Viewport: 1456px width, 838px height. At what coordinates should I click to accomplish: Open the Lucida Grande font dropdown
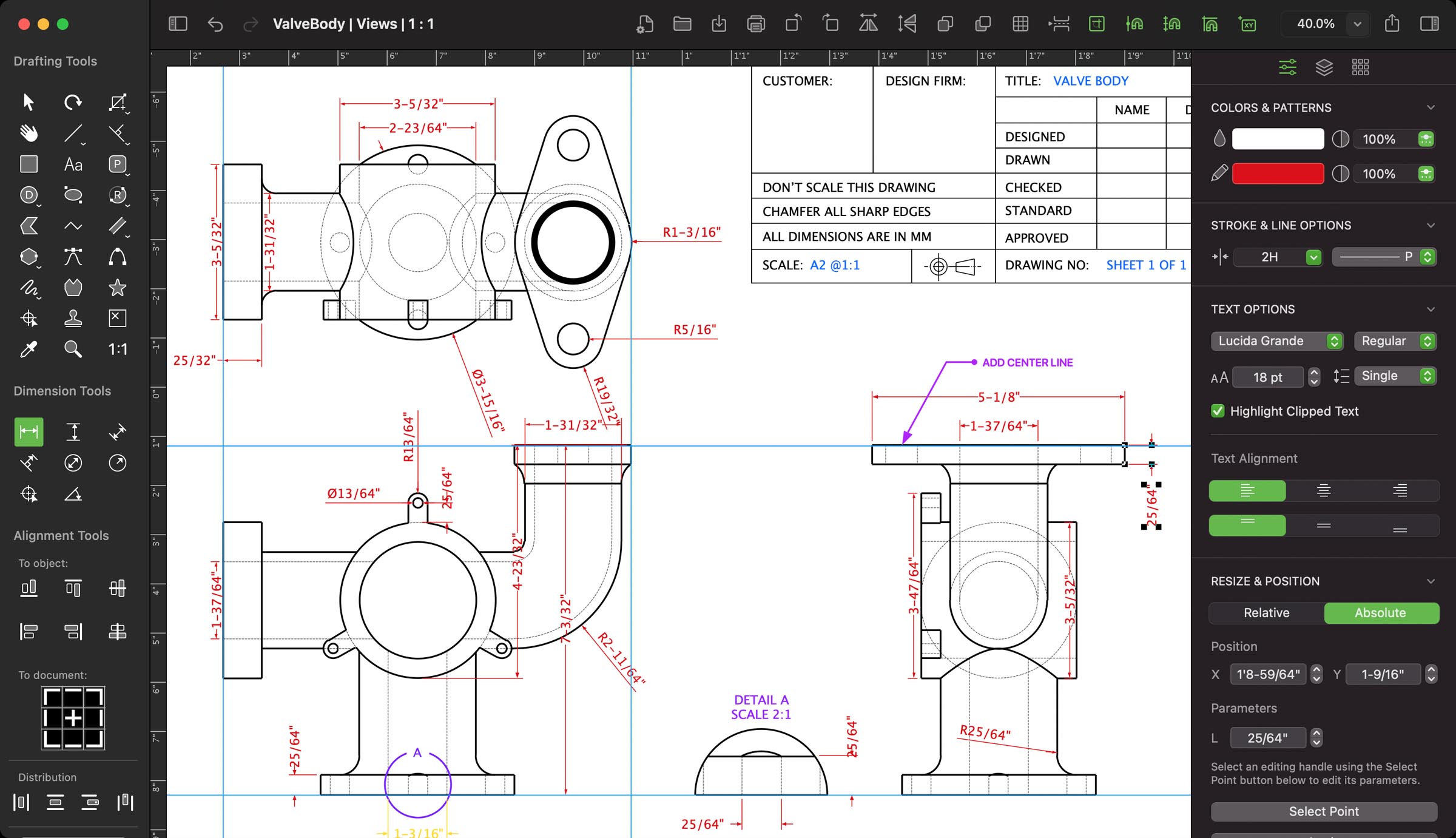1277,340
